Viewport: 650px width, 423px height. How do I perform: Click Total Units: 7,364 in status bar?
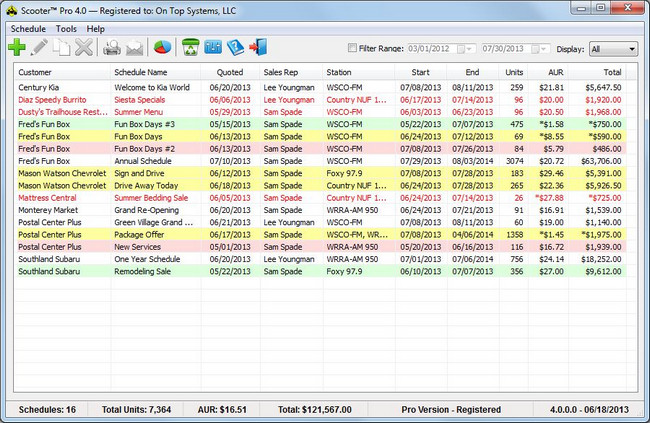pos(136,410)
